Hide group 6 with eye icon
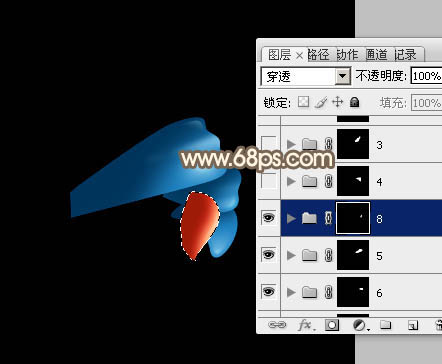The image size is (442, 364). point(269,292)
